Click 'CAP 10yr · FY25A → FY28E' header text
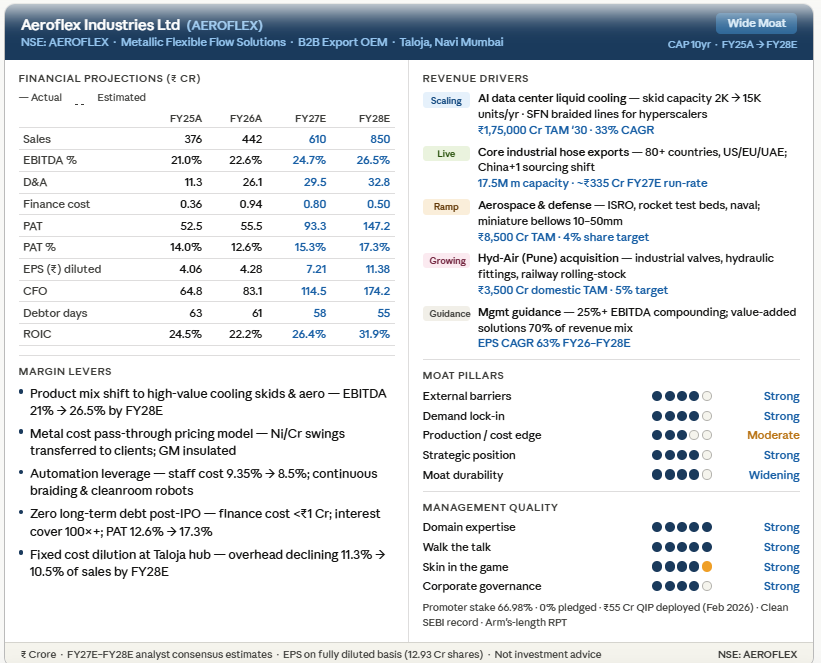The height and width of the screenshot is (663, 821). coord(732,45)
